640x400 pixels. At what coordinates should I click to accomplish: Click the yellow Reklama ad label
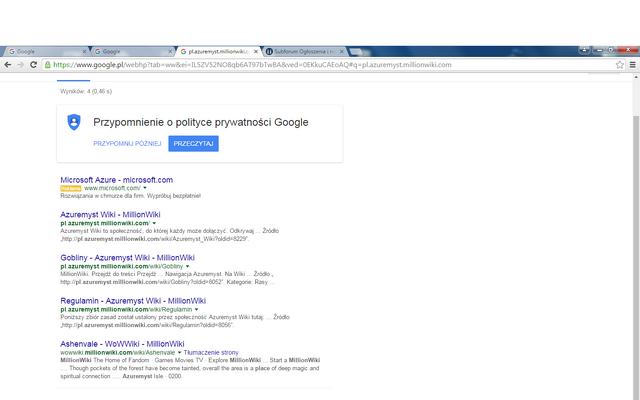click(71, 189)
